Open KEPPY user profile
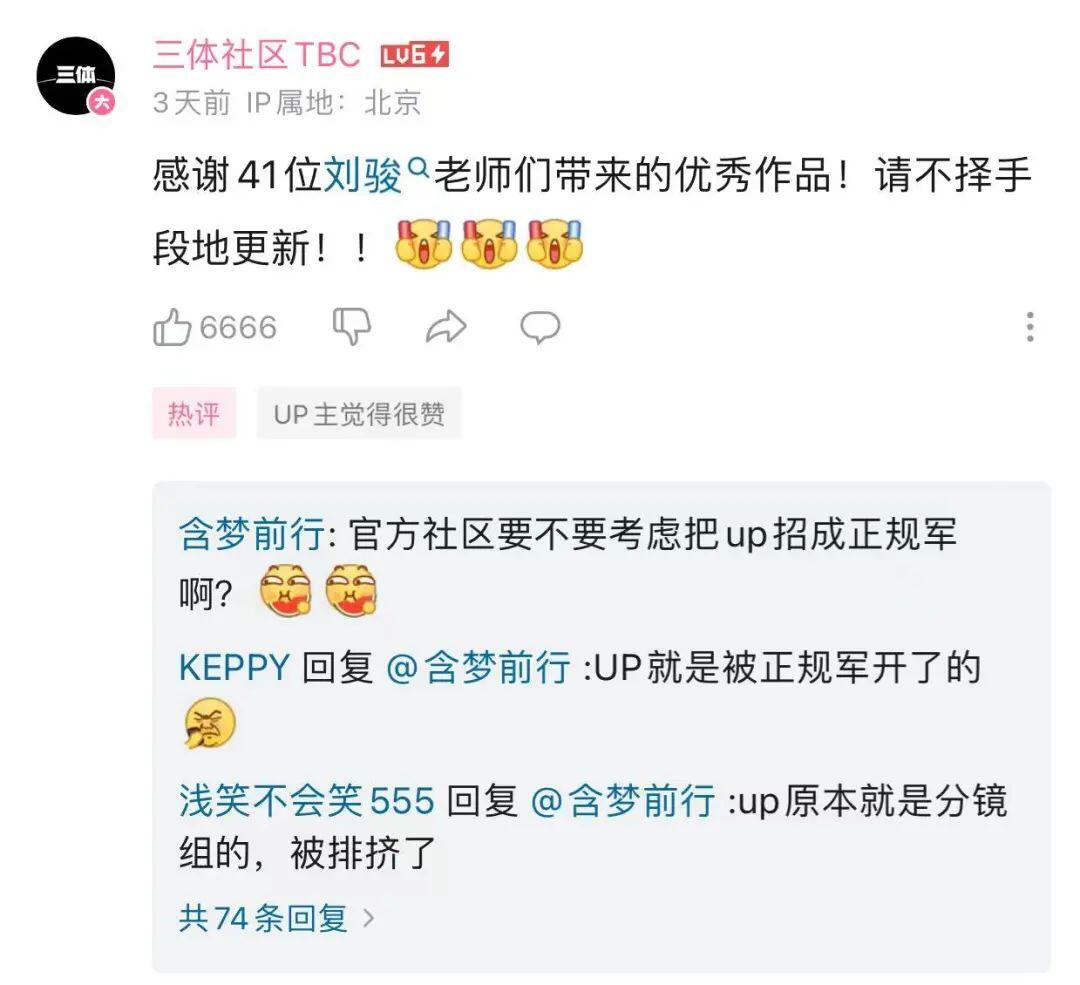The height and width of the screenshot is (985, 1080). (234, 667)
